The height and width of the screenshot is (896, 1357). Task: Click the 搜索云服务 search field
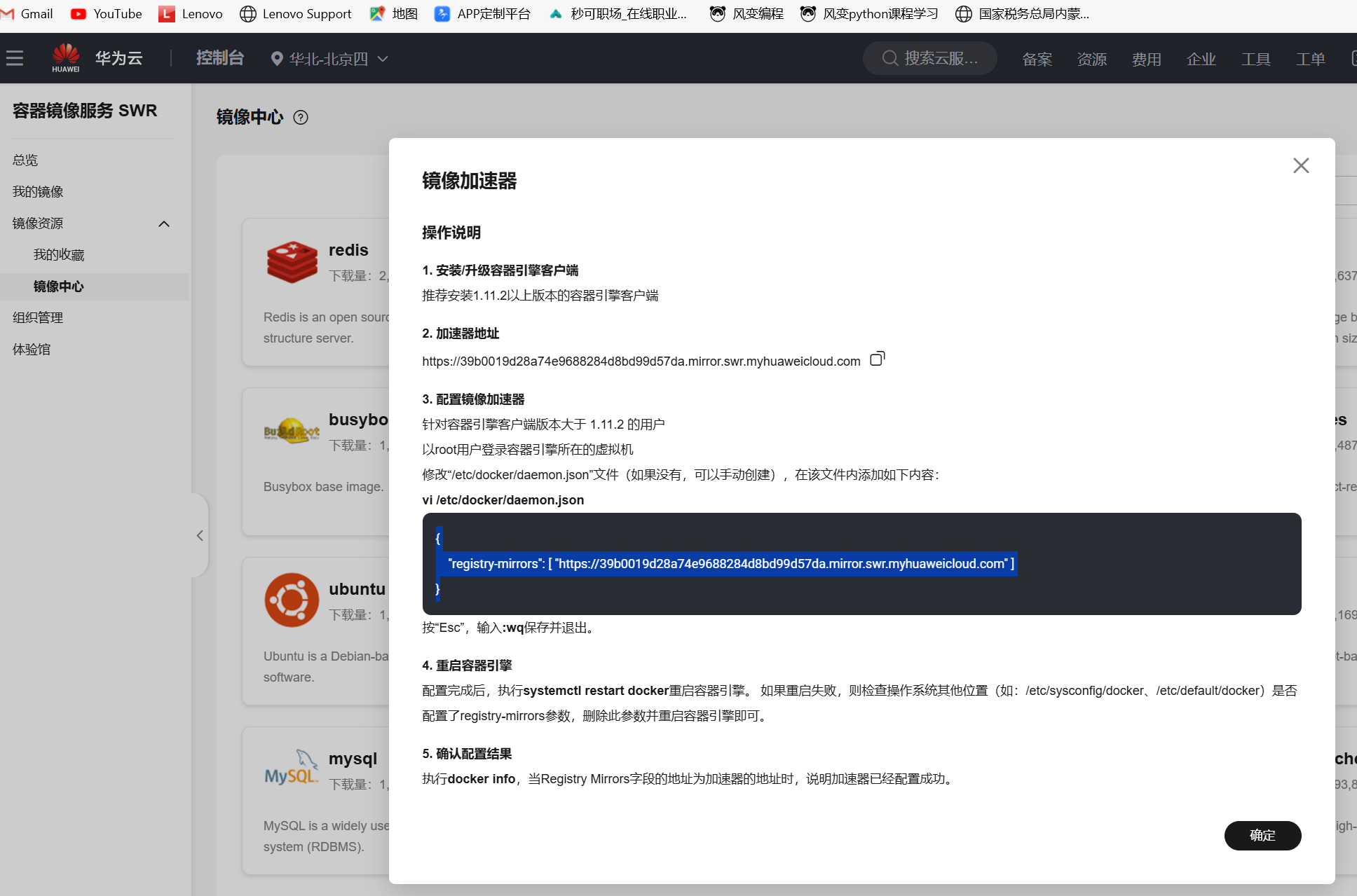click(930, 58)
